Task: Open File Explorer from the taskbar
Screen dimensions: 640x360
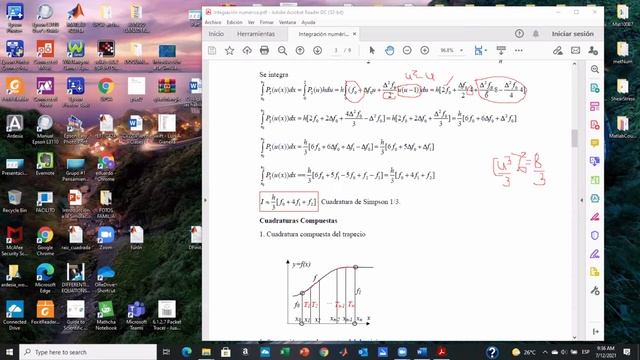Action: pyautogui.click(x=206, y=352)
